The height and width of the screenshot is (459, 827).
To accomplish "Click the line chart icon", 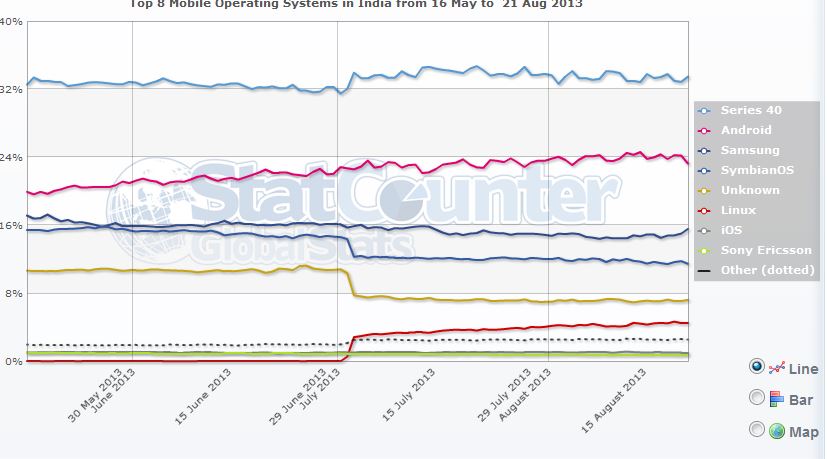I will [777, 368].
